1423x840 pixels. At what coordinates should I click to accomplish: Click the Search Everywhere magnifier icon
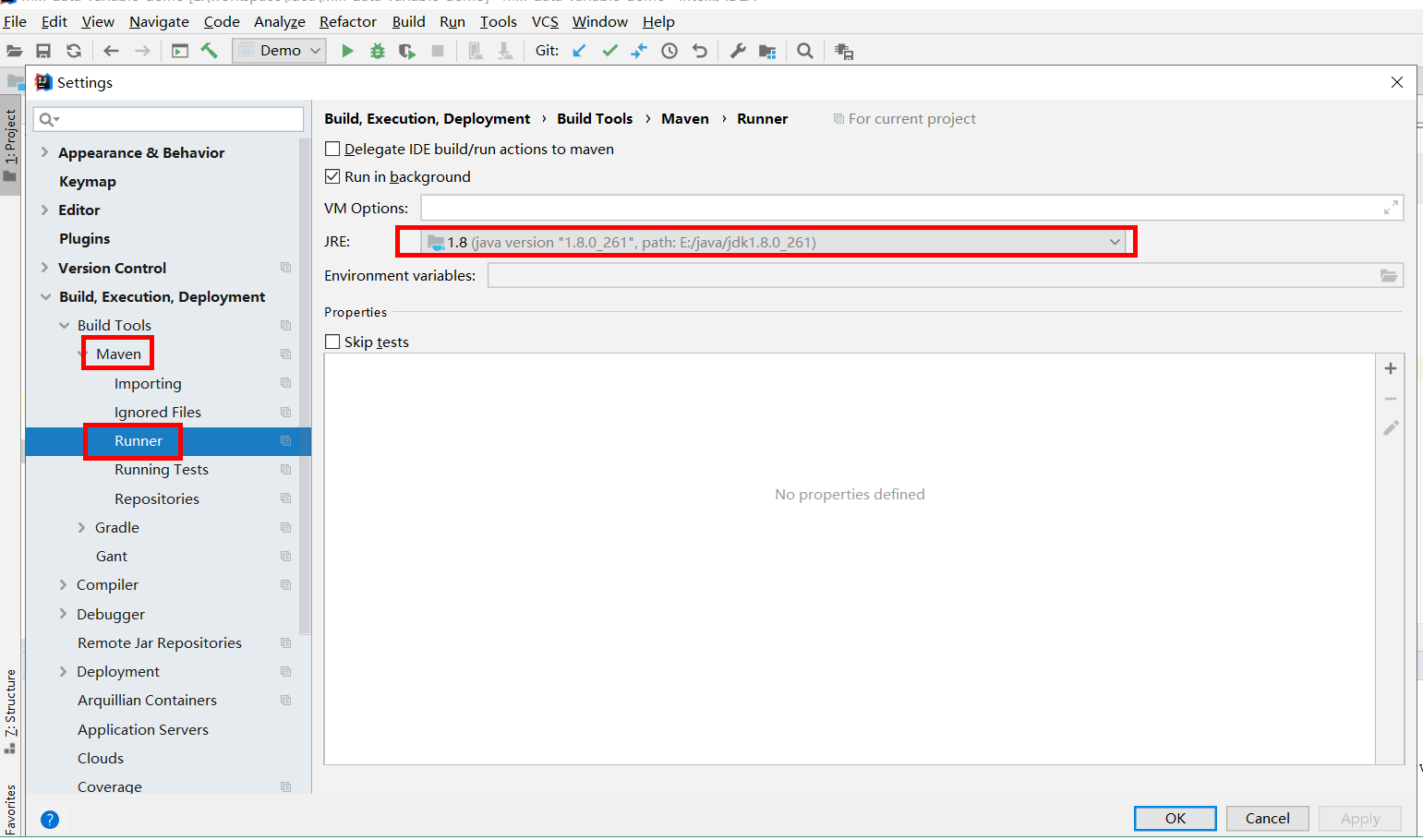click(x=805, y=51)
